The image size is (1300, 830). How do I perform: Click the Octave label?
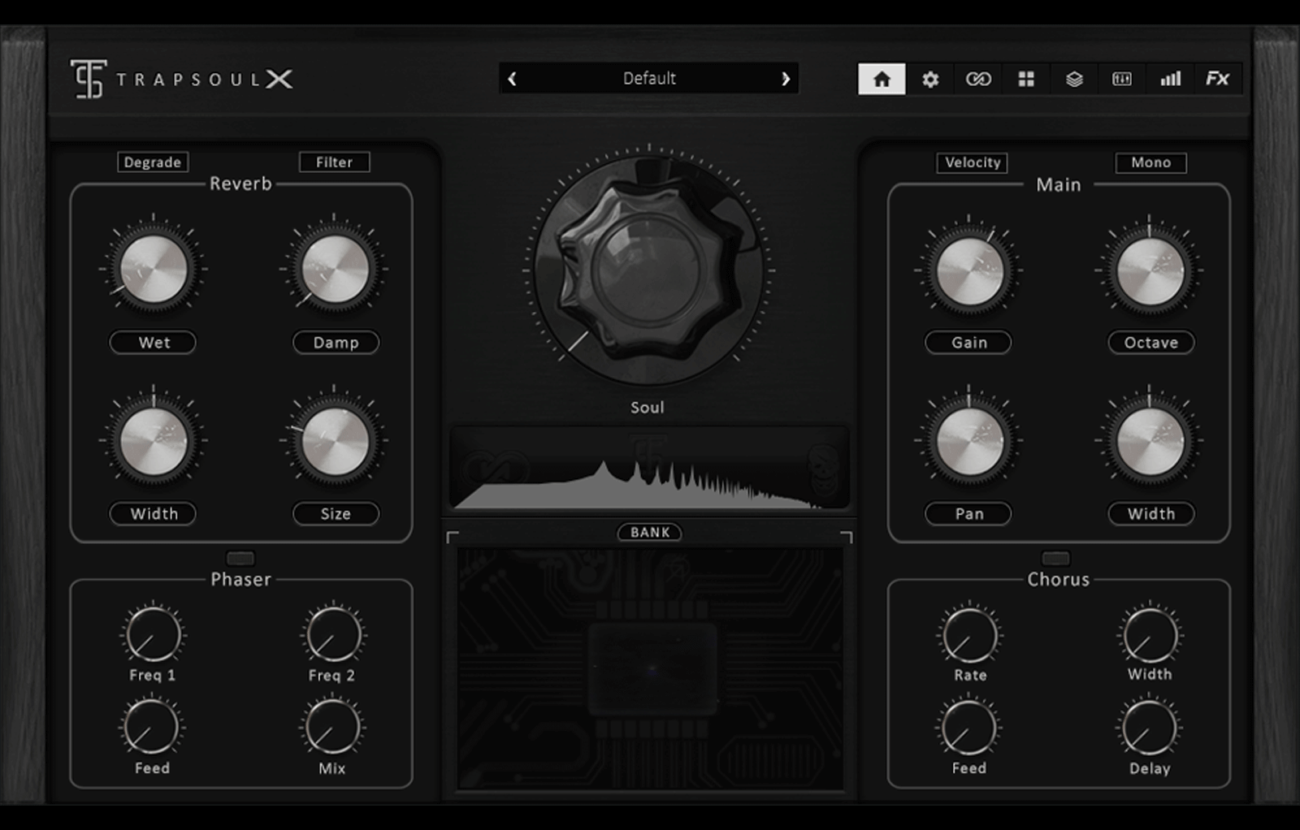click(x=1151, y=342)
